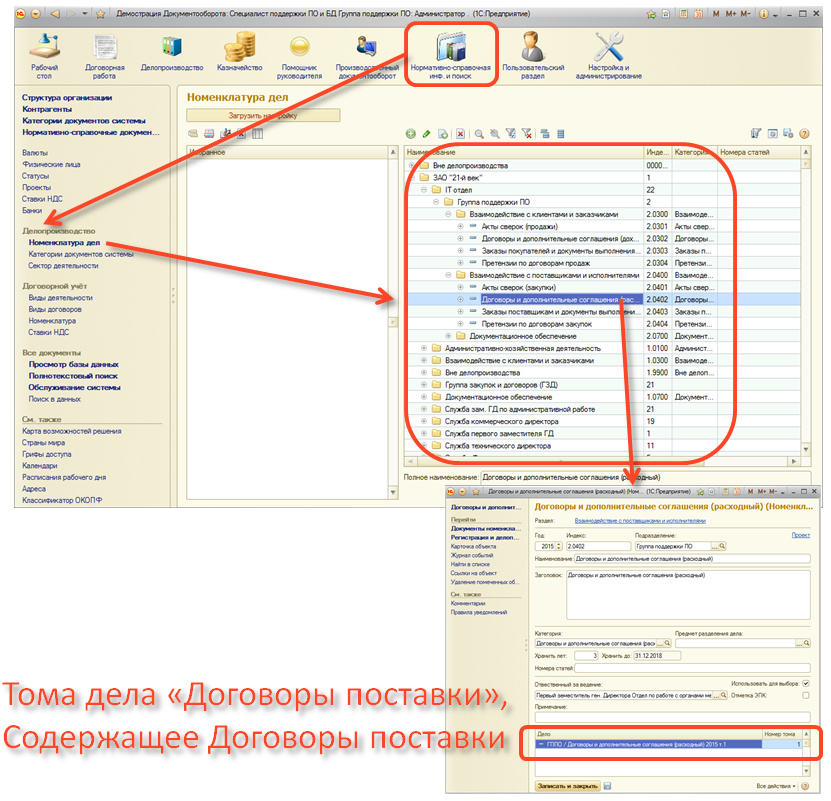
Task: Click the magnifier Find icon in list toolbar
Action: click(x=479, y=134)
